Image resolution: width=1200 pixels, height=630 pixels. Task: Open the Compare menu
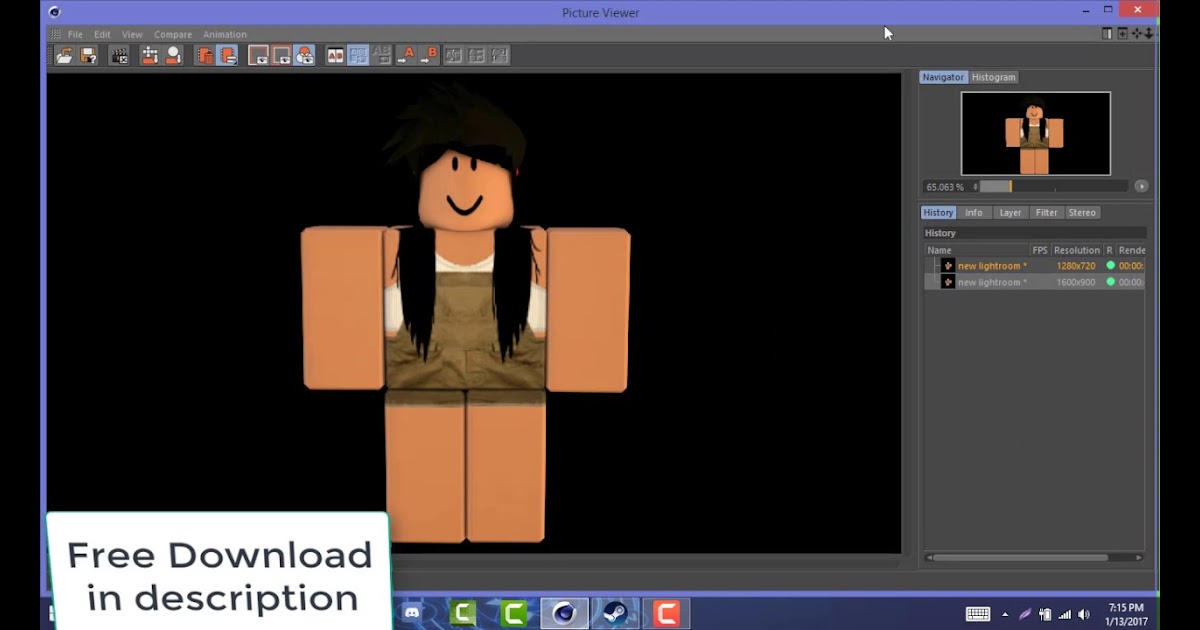click(173, 34)
